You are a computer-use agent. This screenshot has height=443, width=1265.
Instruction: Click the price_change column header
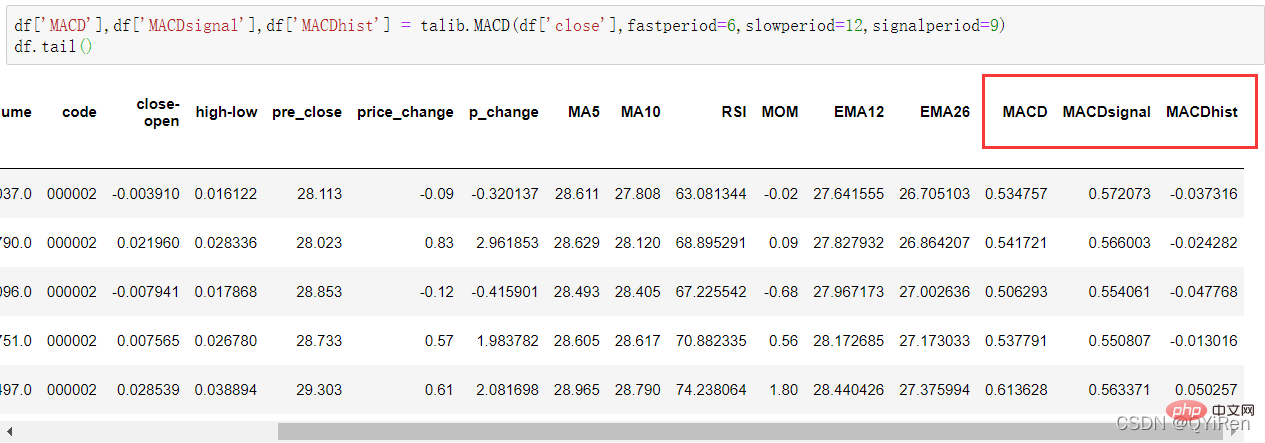(405, 112)
